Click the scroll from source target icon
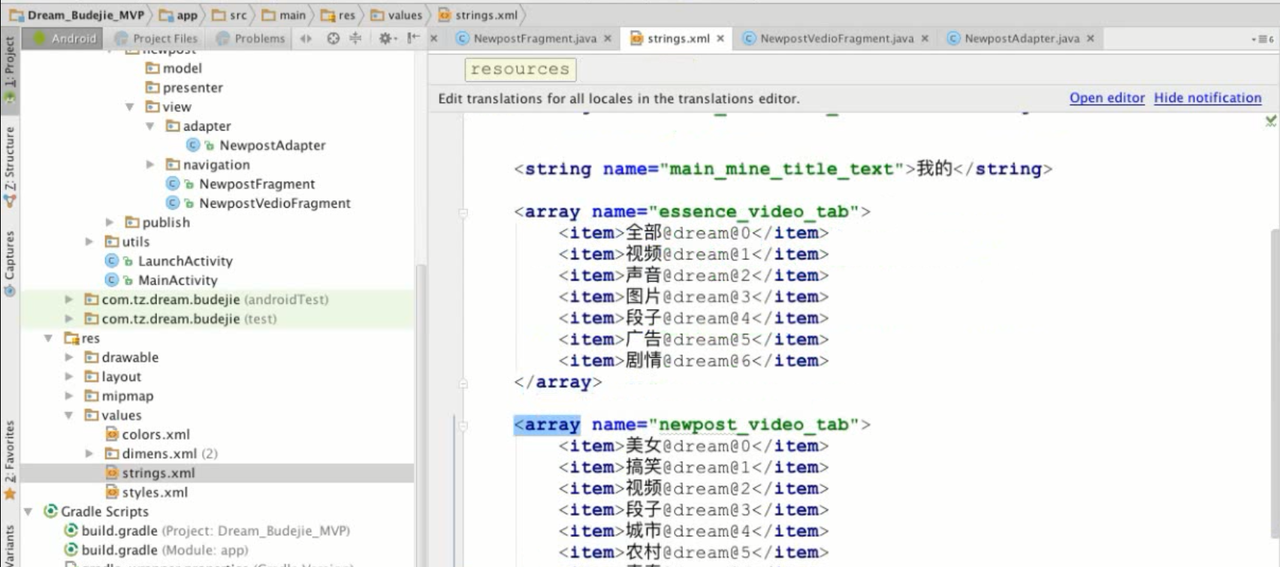This screenshot has height=567, width=1280. (x=333, y=38)
